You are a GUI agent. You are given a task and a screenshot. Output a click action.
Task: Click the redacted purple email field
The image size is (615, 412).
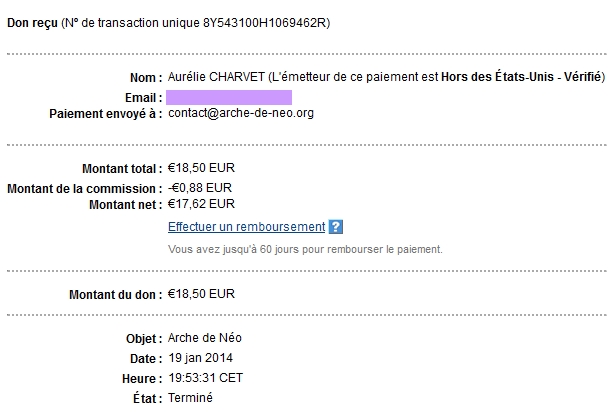(x=229, y=97)
